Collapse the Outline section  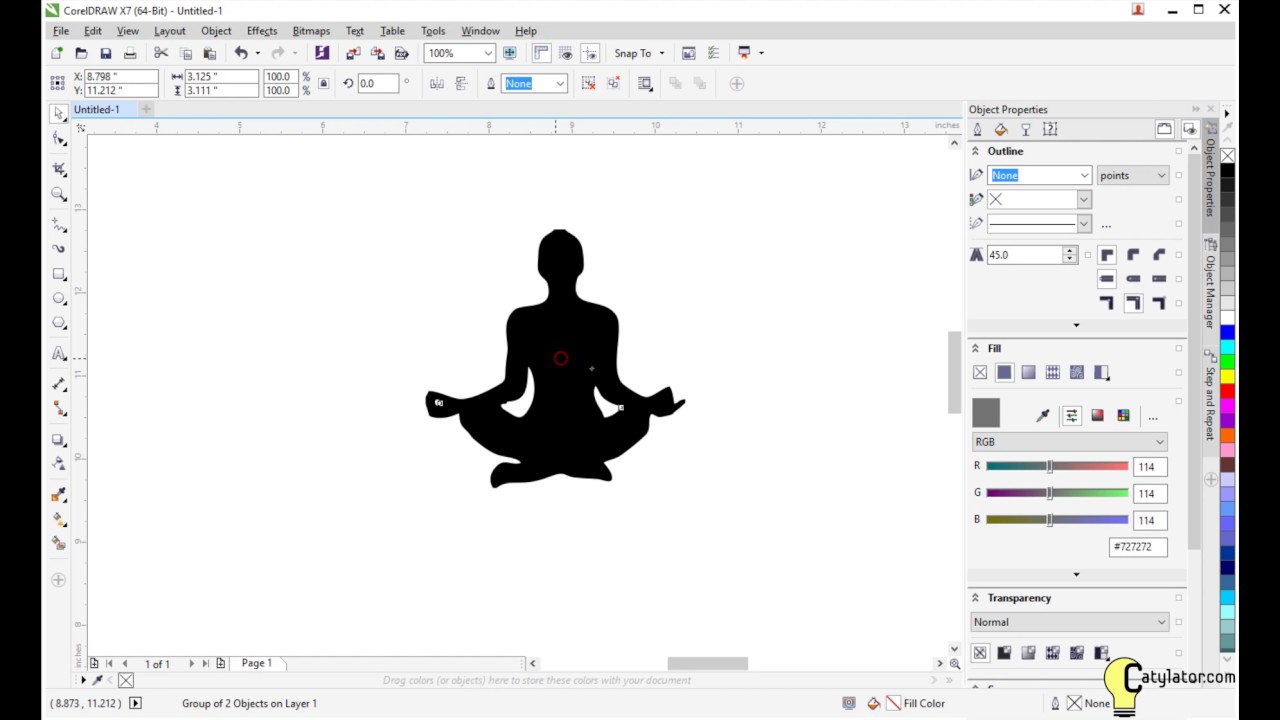[x=975, y=151]
